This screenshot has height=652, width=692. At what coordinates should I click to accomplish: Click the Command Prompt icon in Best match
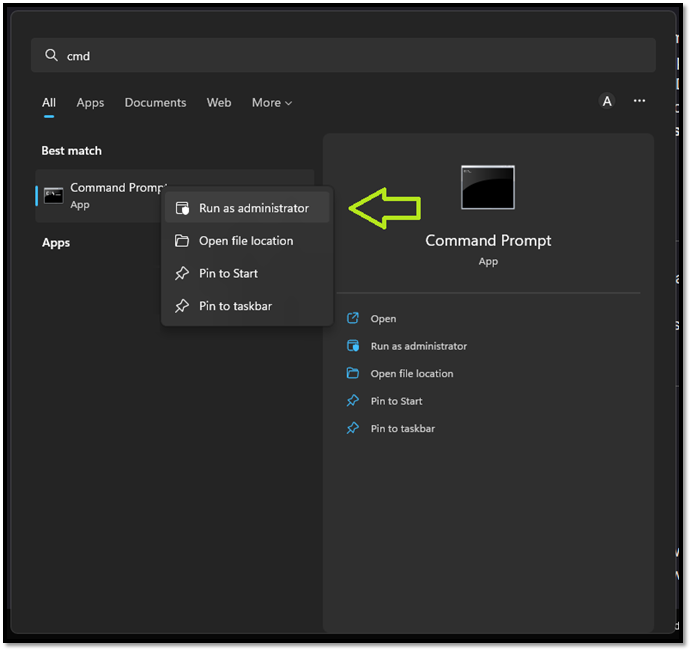click(x=53, y=196)
